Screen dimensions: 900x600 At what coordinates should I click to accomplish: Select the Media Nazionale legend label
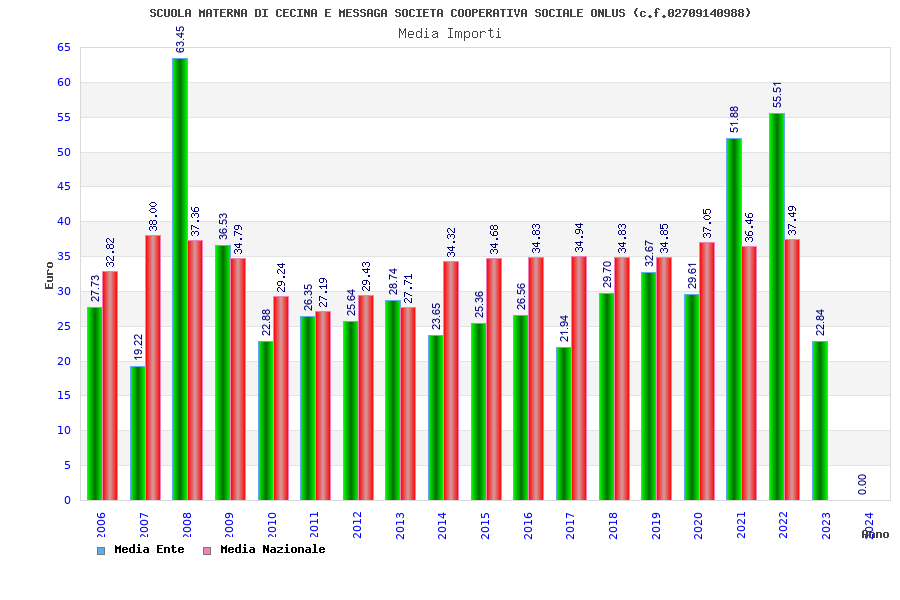tap(273, 549)
